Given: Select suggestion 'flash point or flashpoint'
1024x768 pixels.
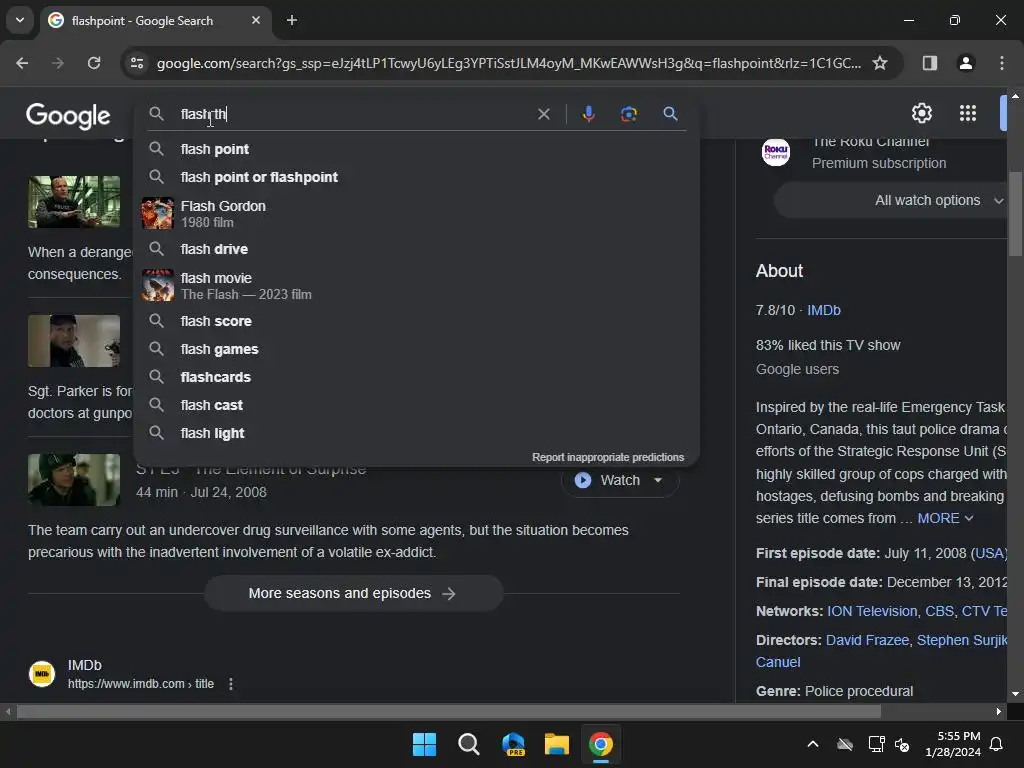Looking at the screenshot, I should coord(417,177).
